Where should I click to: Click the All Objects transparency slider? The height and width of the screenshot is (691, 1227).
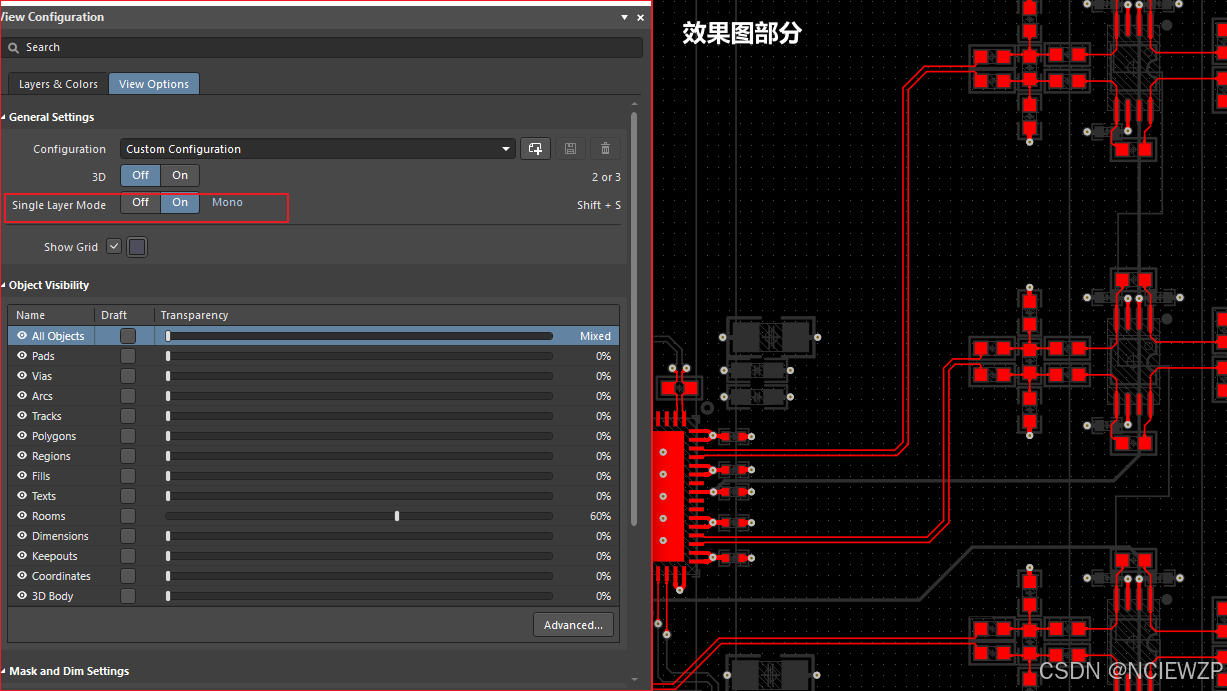click(359, 336)
